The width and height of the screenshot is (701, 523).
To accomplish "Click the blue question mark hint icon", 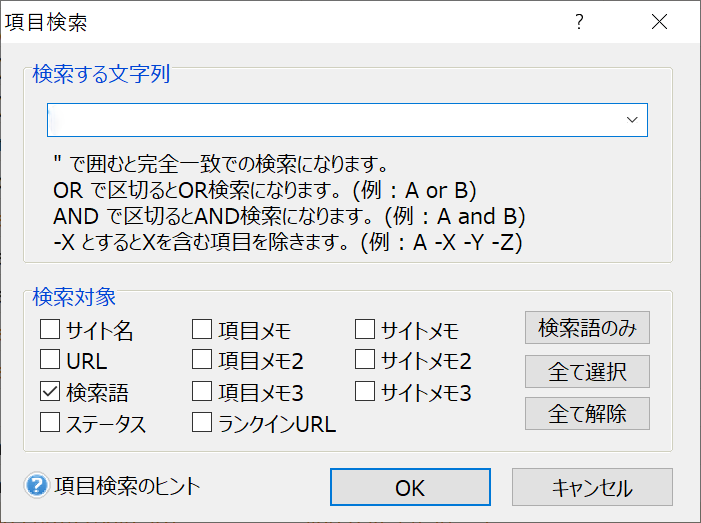I will (x=36, y=485).
